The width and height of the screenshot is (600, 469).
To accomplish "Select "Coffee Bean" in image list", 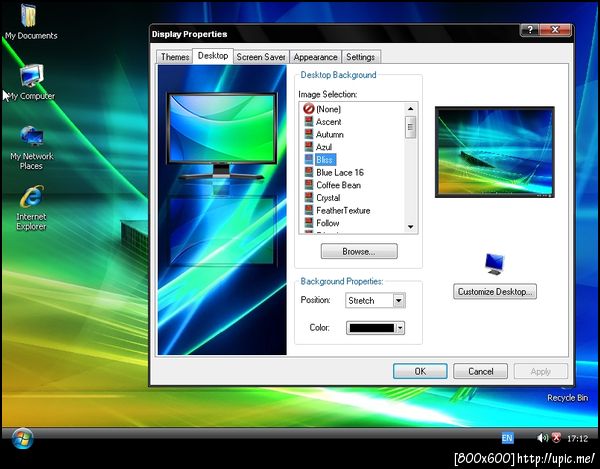I will click(x=338, y=185).
